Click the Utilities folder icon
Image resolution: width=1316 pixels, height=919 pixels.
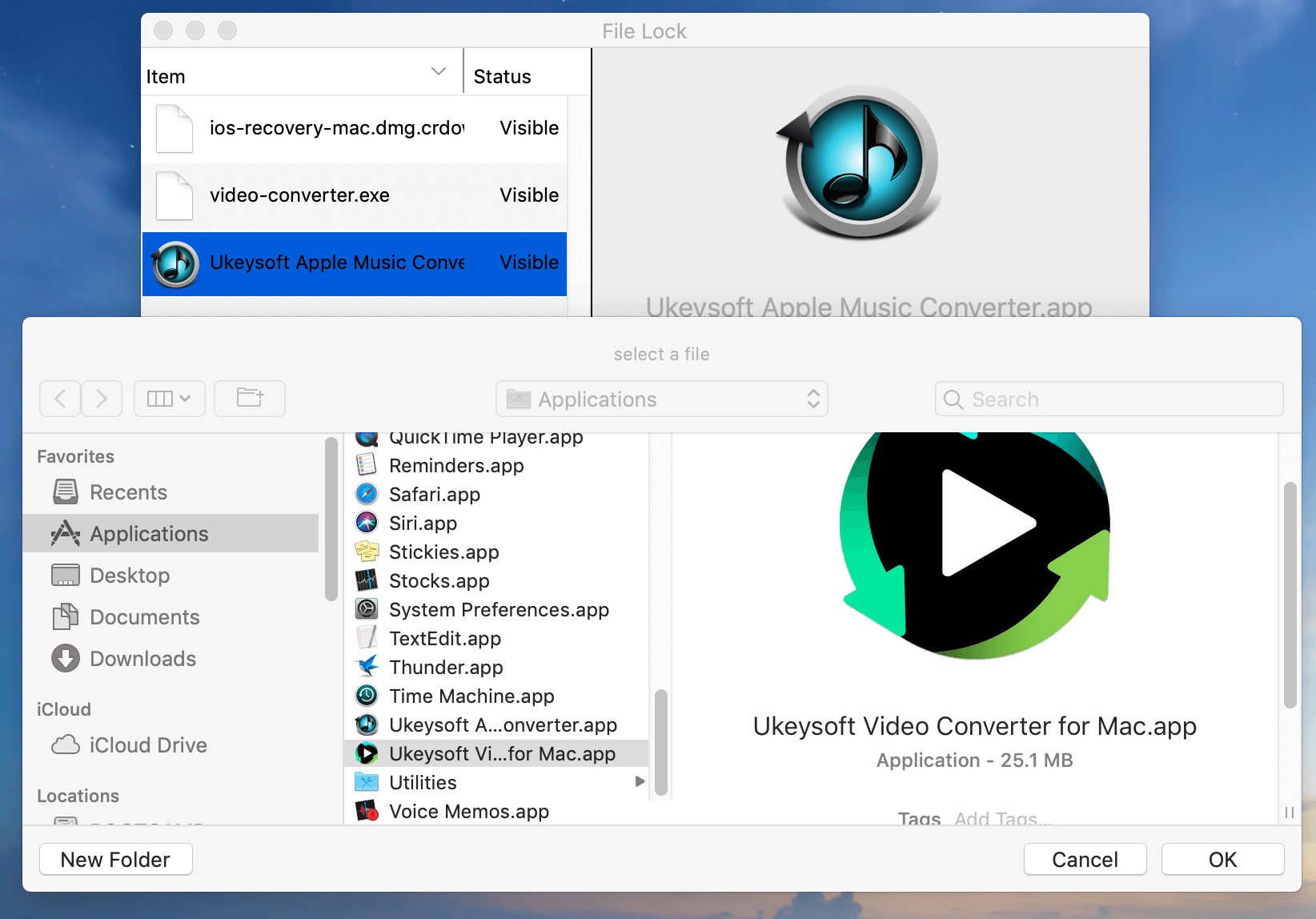click(367, 782)
